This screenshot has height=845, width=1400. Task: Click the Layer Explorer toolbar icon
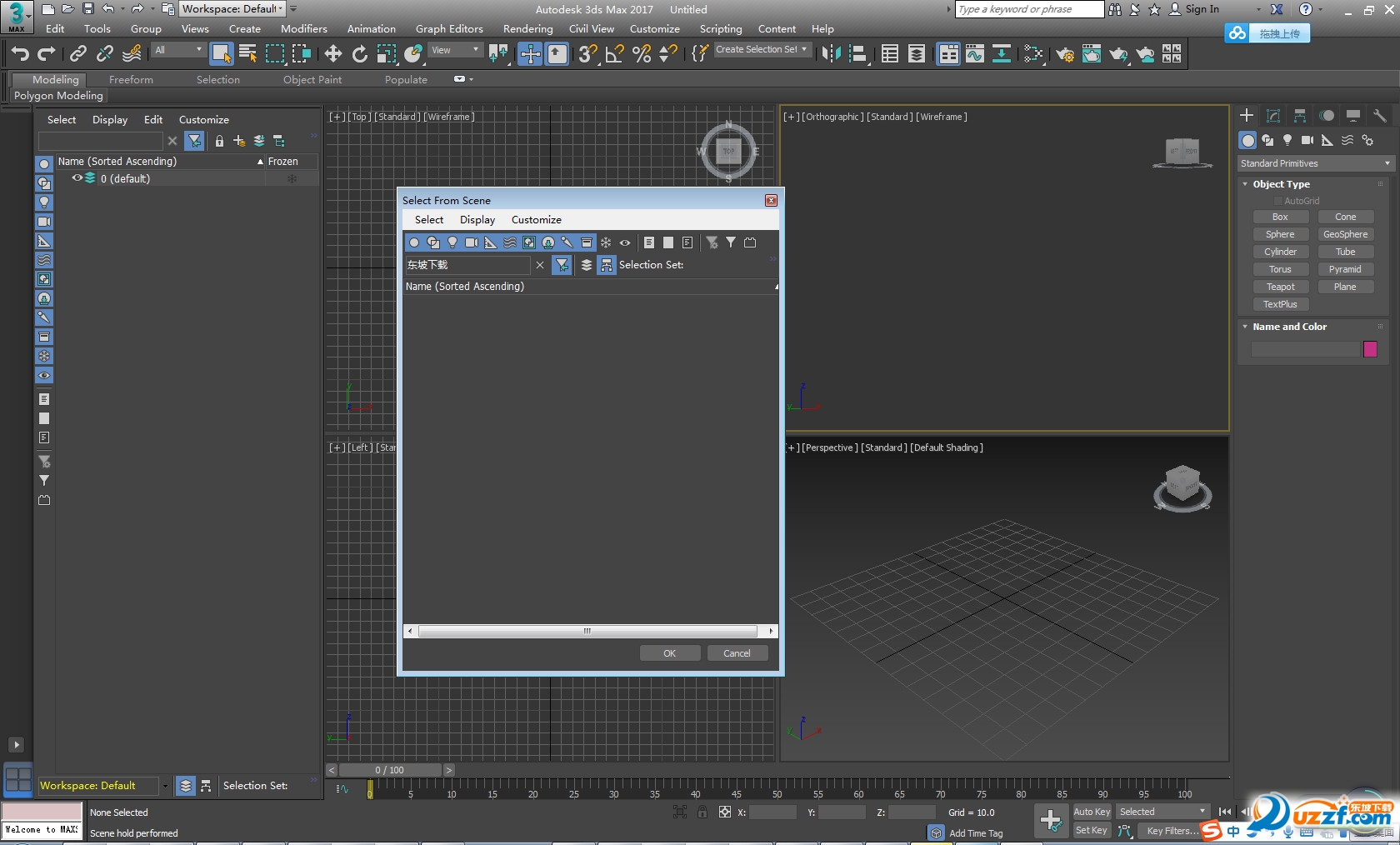coord(915,54)
